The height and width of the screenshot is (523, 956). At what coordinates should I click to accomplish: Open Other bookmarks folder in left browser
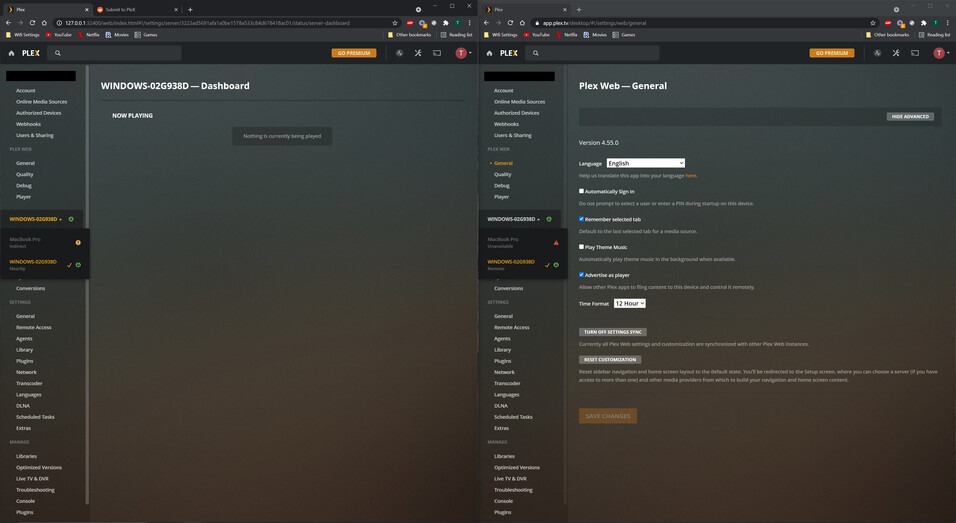[x=409, y=35]
